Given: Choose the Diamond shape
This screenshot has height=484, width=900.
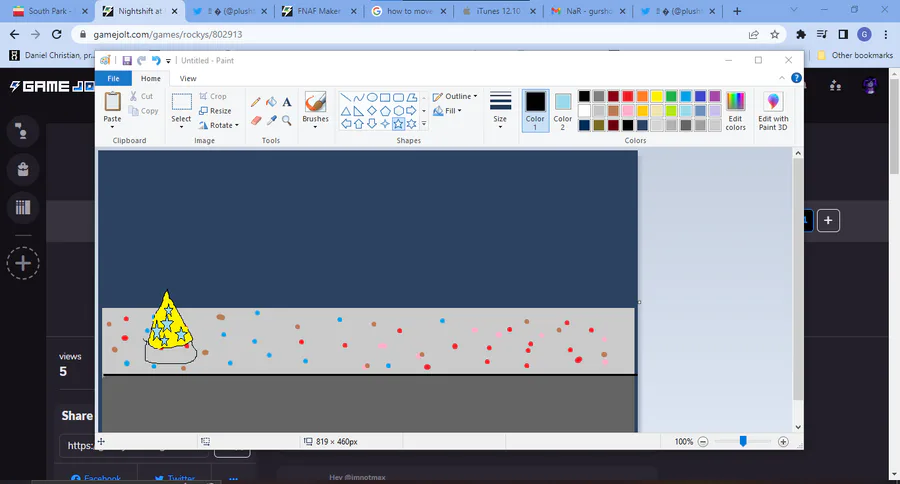Looking at the screenshot, I should pyautogui.click(x=372, y=111).
